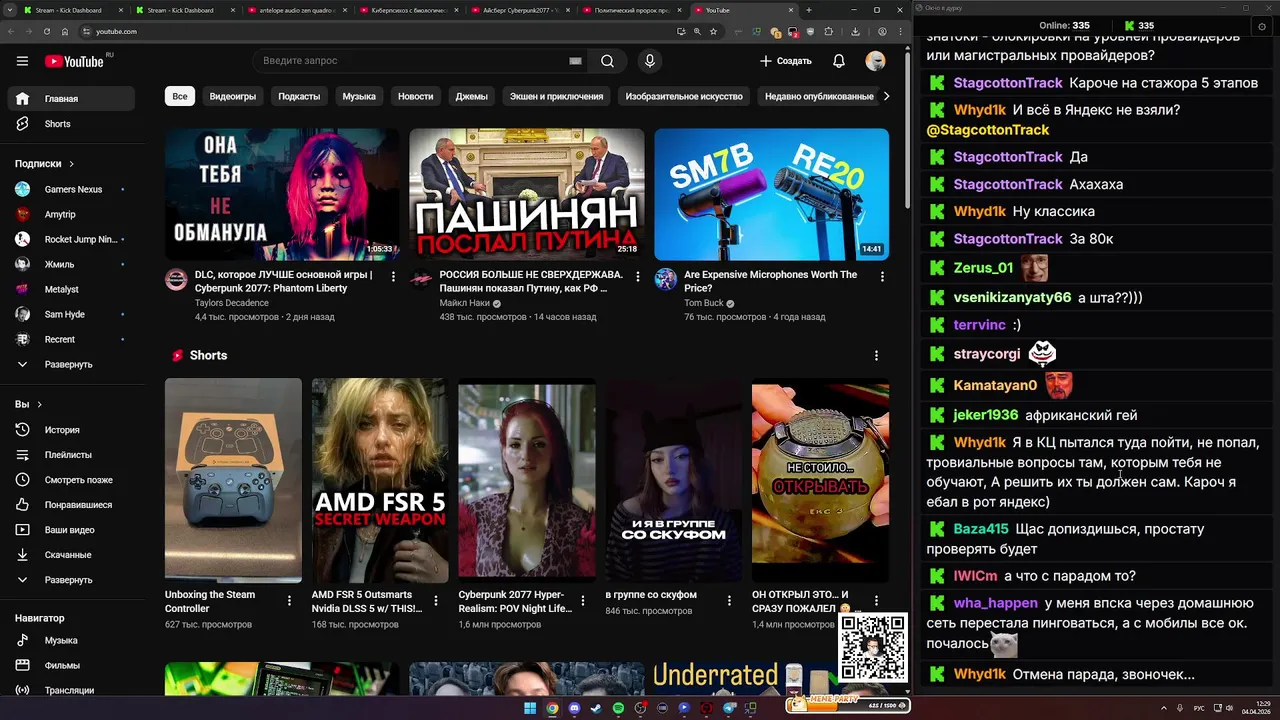This screenshot has height=720, width=1280.
Task: Click the search magnifier button
Action: pyautogui.click(x=607, y=61)
